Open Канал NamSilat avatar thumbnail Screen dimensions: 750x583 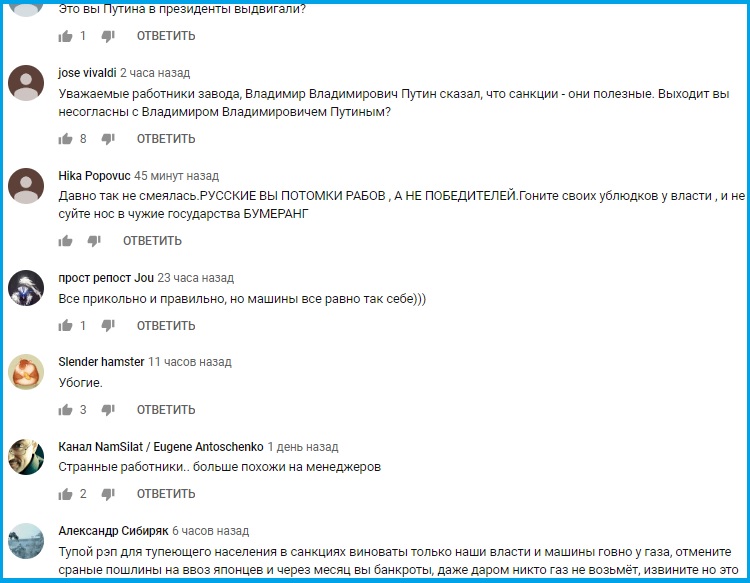[26, 457]
